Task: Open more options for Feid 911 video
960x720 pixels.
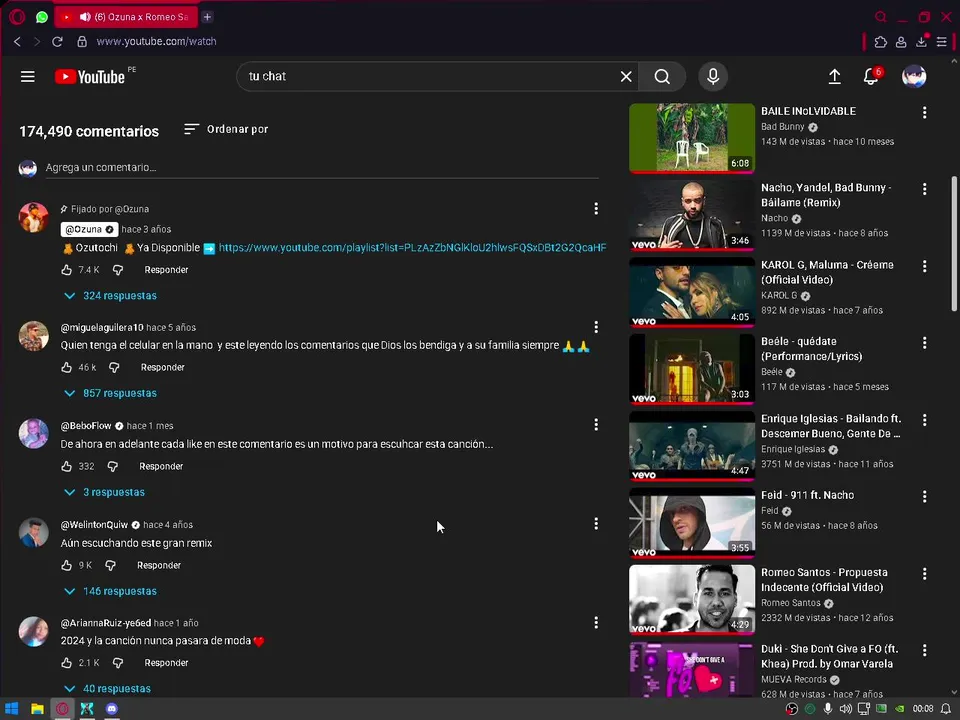Action: pyautogui.click(x=924, y=497)
